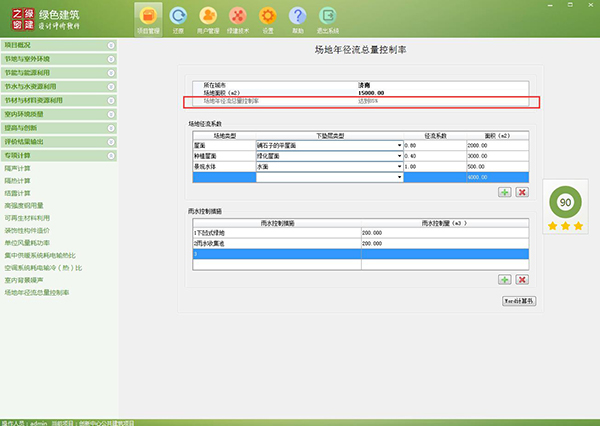Delete a row from 雨水控制措施 table
The image size is (600, 426).
tap(521, 278)
